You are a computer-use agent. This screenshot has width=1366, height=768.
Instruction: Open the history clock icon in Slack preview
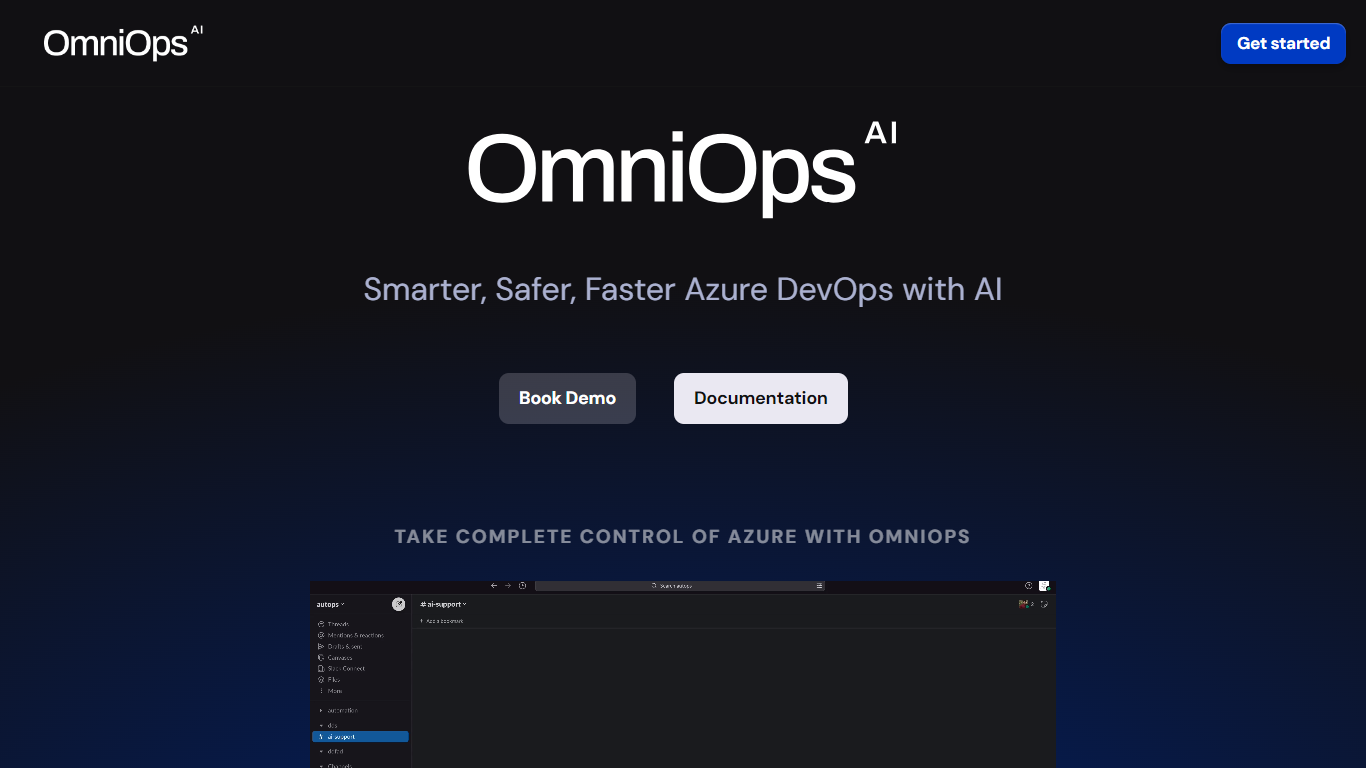[522, 586]
